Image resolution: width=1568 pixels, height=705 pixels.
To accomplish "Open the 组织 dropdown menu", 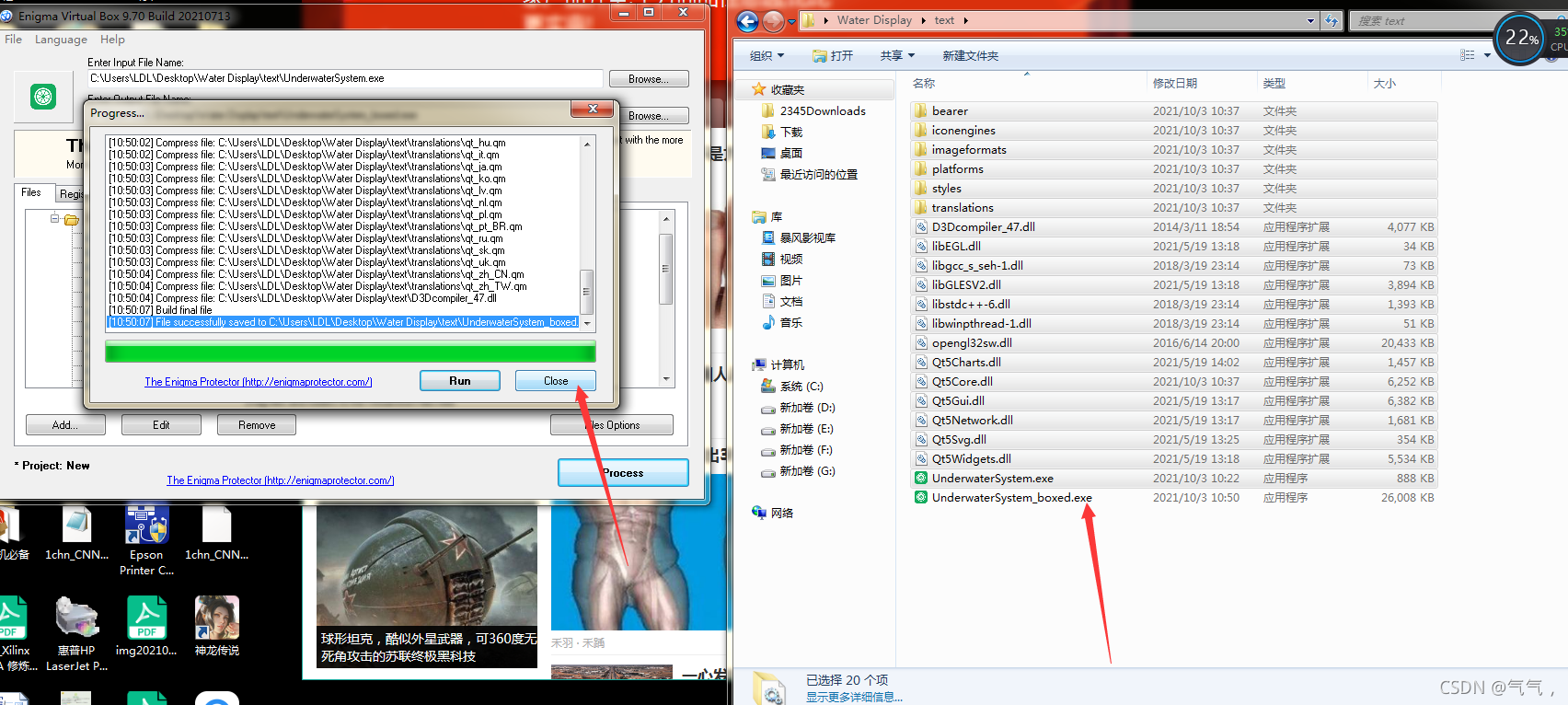I will tap(767, 55).
